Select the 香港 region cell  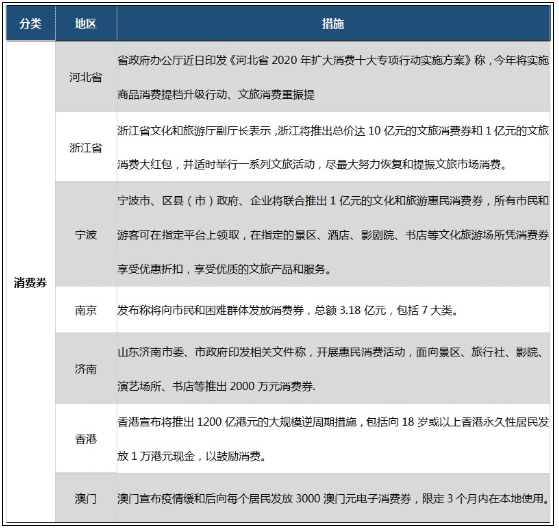(x=86, y=438)
